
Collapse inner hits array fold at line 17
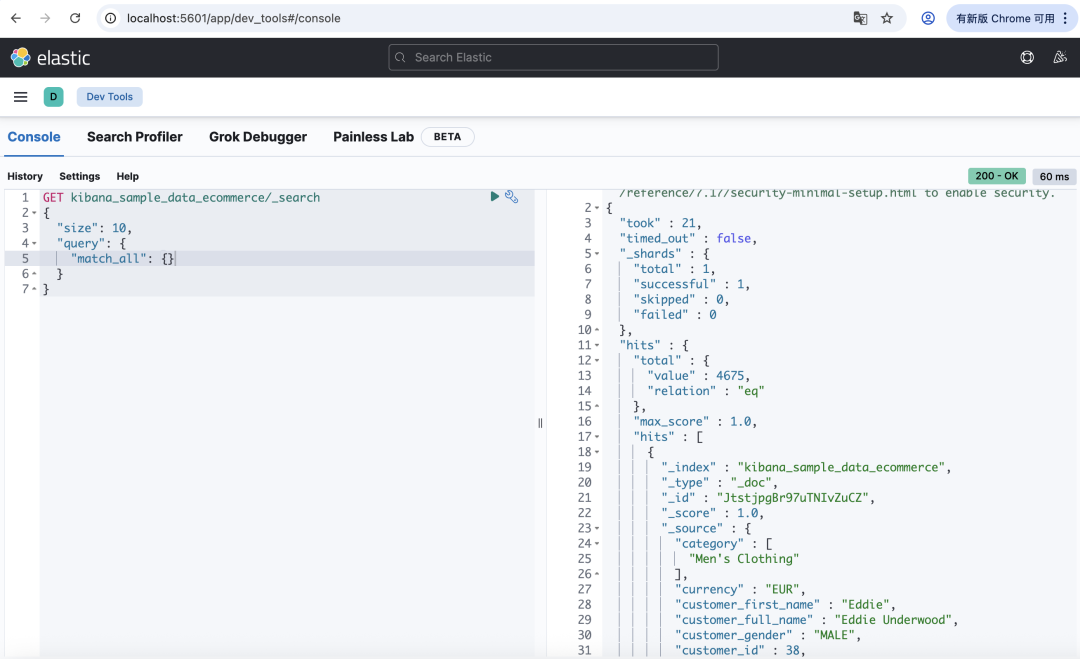click(x=597, y=437)
